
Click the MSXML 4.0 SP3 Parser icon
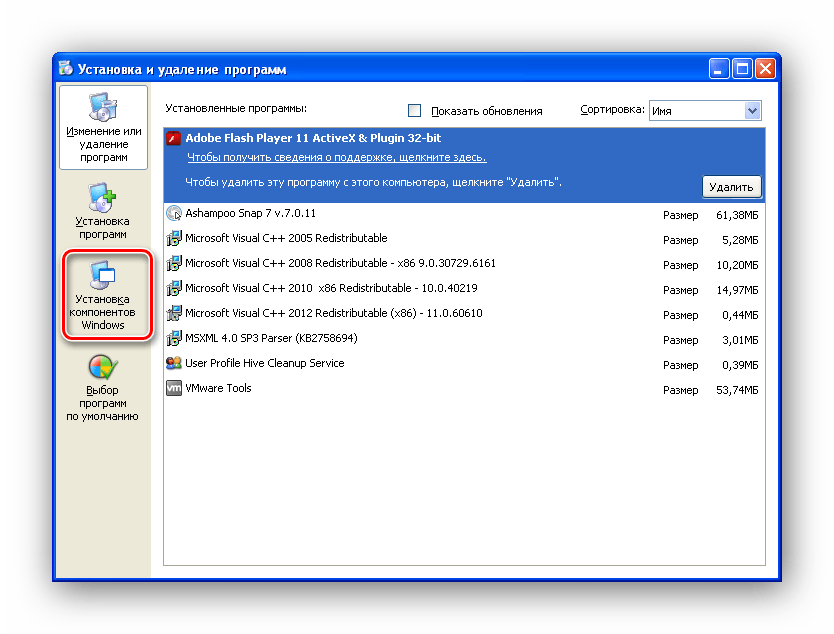coord(174,339)
